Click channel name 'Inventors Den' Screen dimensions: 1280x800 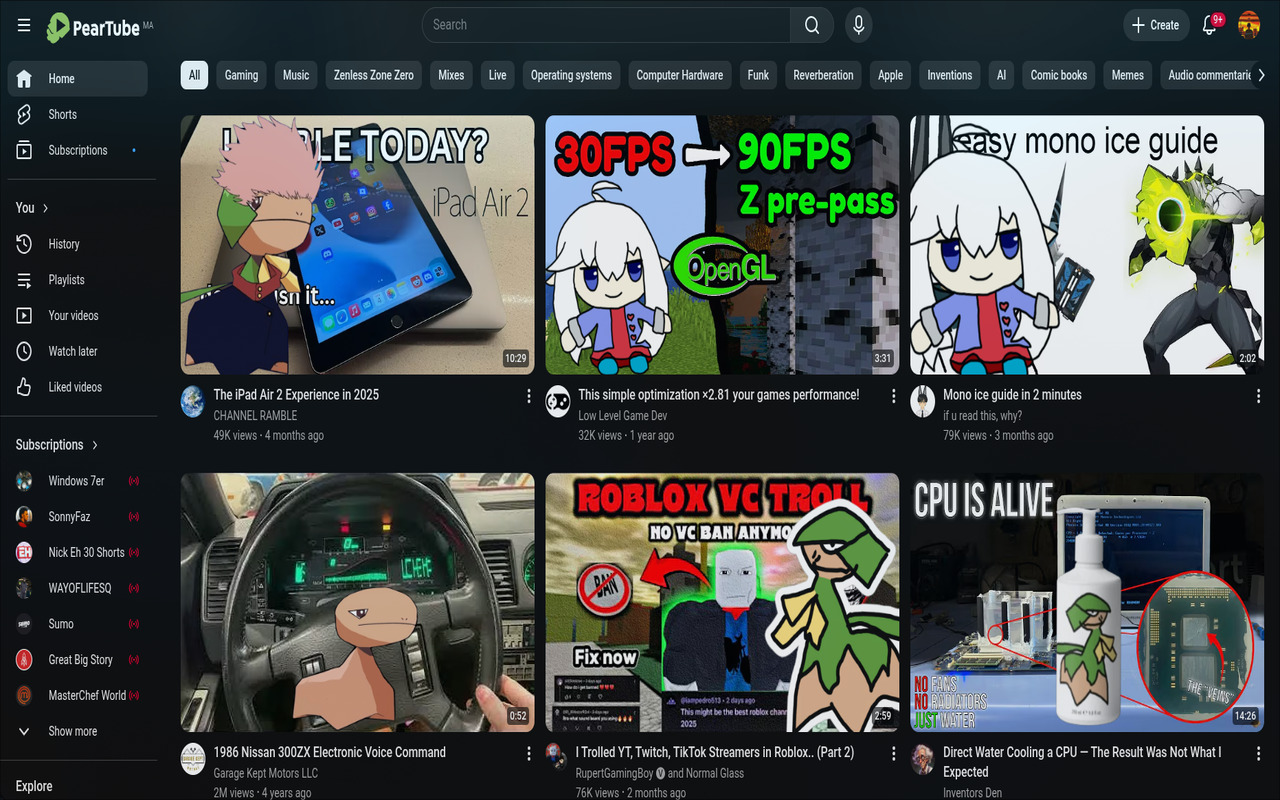(974, 793)
